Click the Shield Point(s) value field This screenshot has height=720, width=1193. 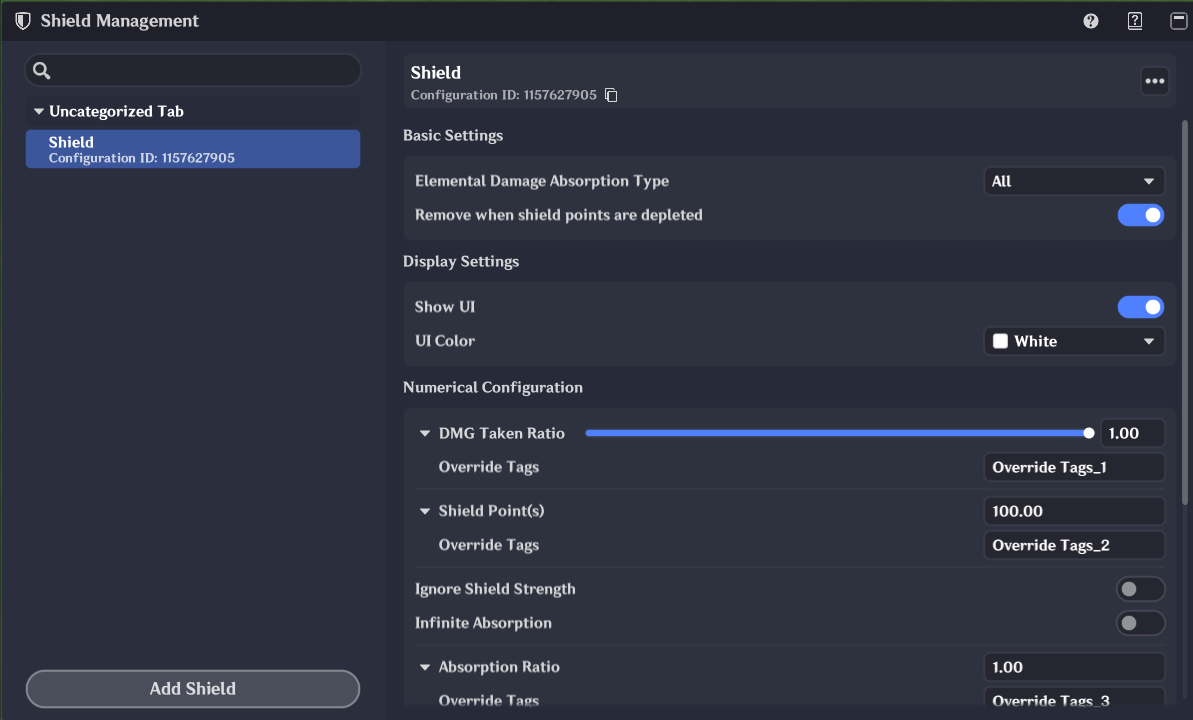pos(1074,511)
